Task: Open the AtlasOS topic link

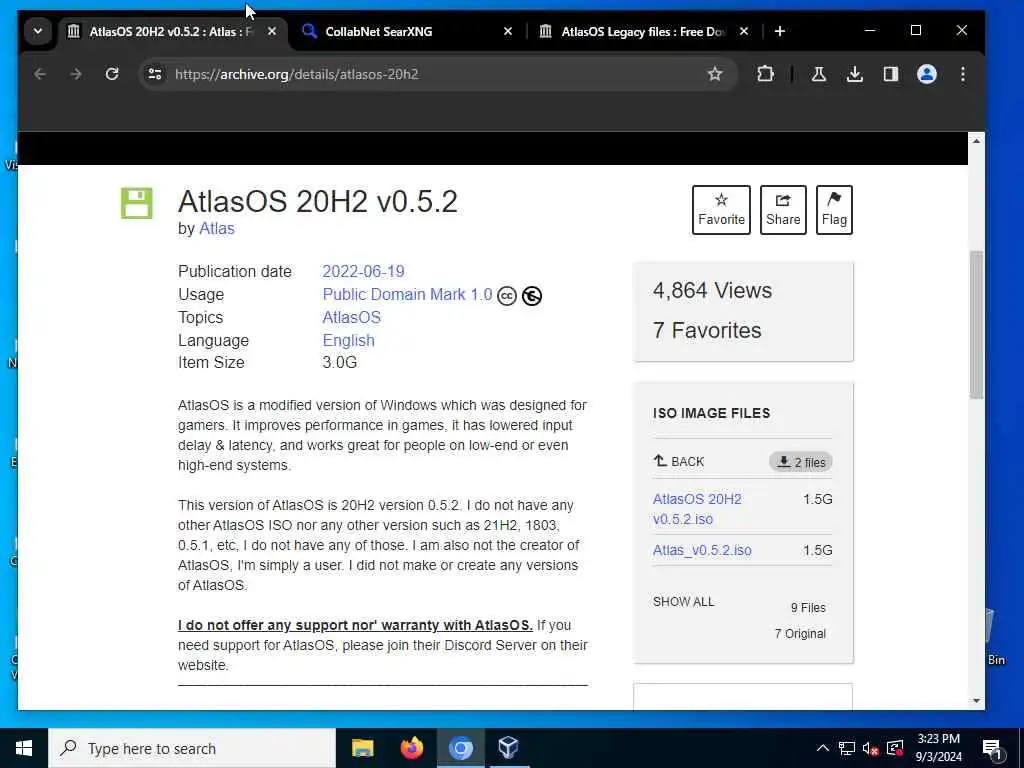Action: [x=351, y=317]
